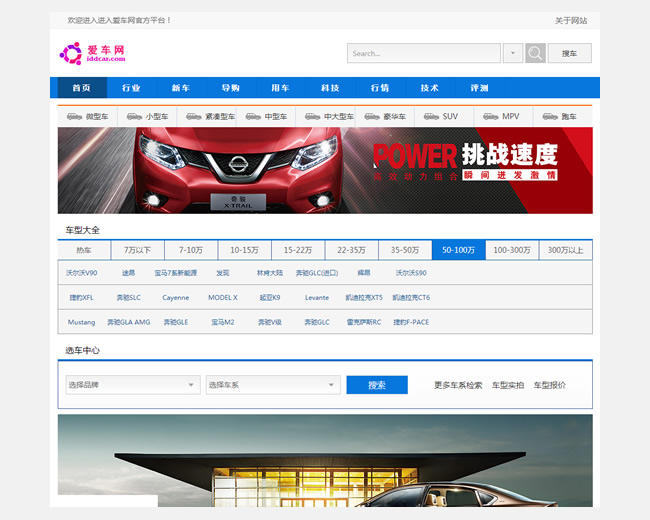Open the 沃尔沃V90 model link
Viewport: 650px width, 520px height.
81,273
